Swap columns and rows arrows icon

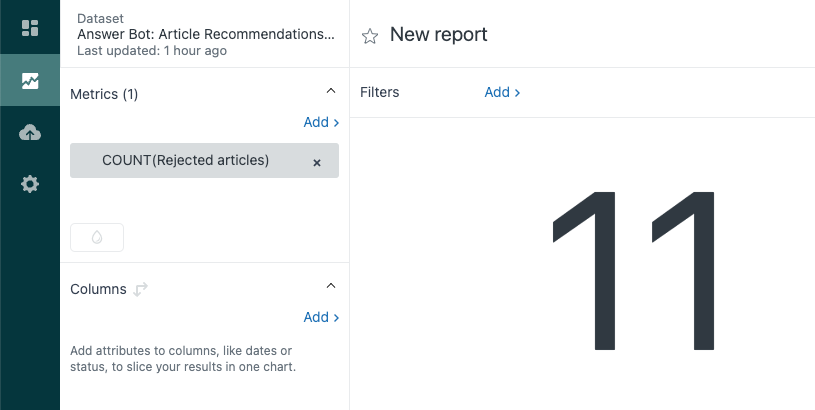[x=140, y=289]
